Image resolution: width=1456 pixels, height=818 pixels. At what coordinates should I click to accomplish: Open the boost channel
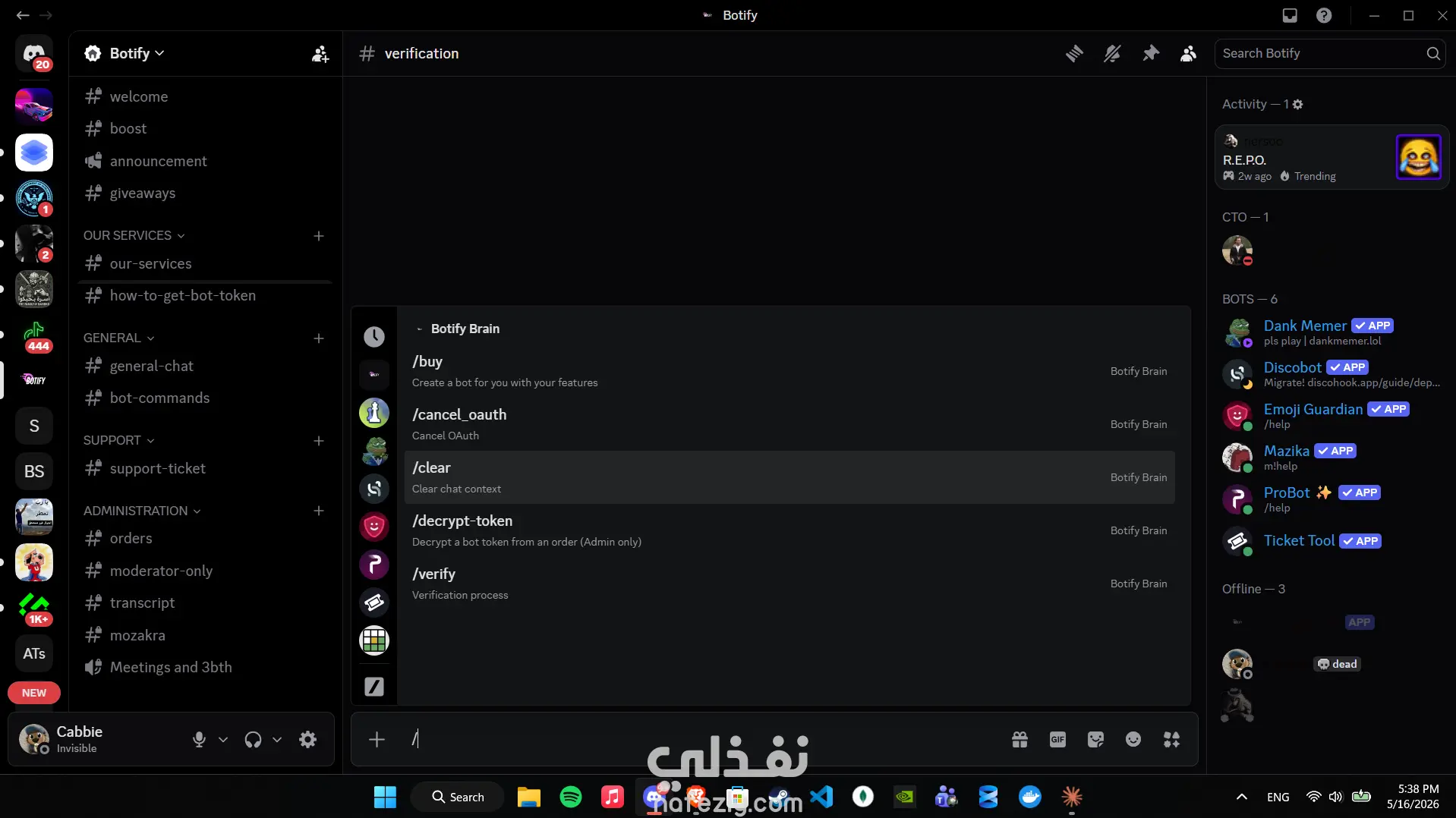[205, 128]
